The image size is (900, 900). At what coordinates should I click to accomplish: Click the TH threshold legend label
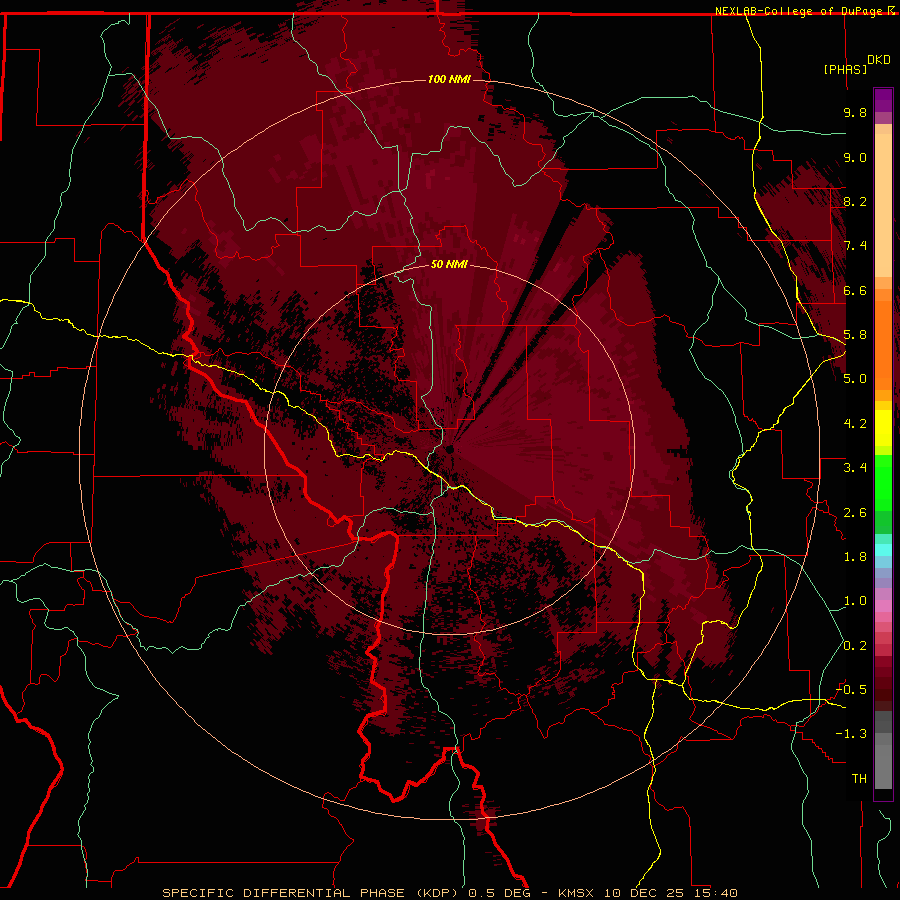[x=859, y=779]
